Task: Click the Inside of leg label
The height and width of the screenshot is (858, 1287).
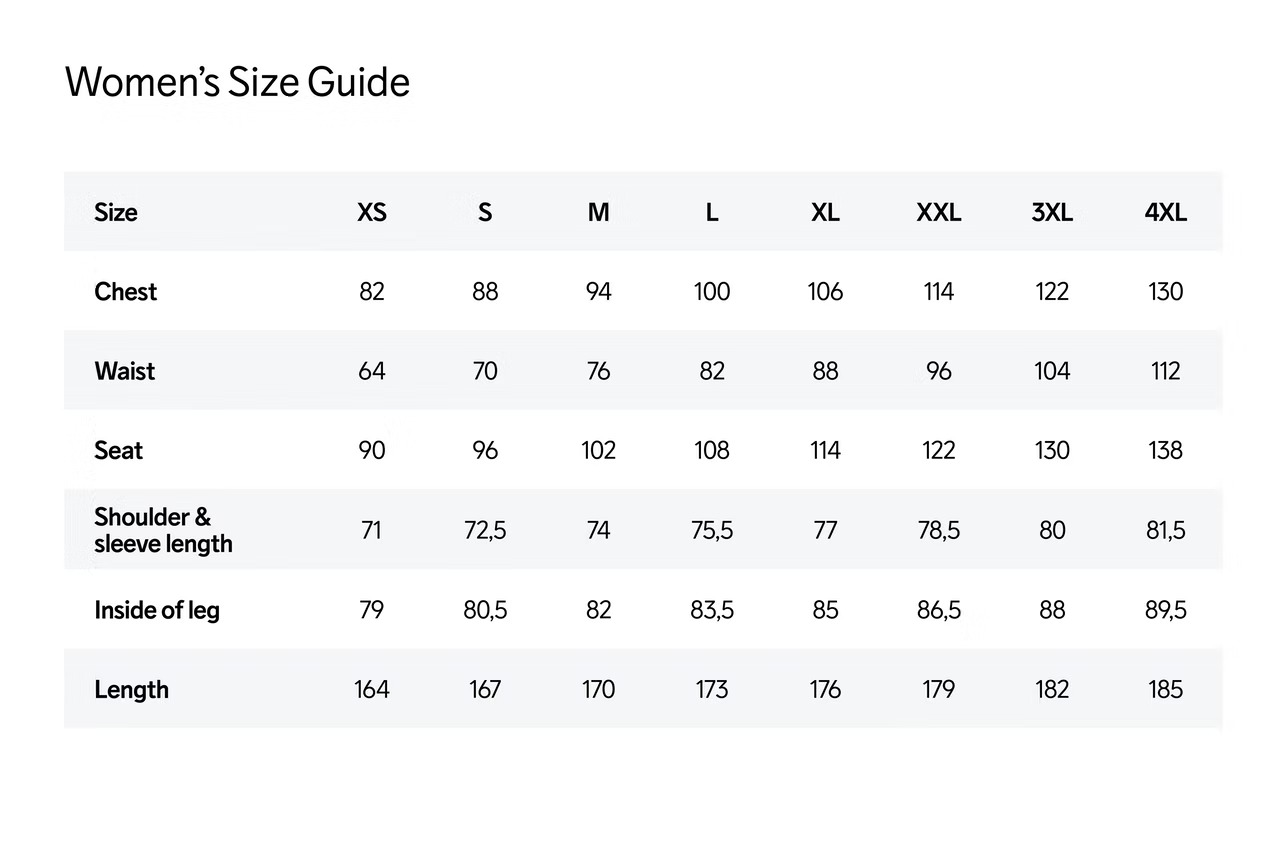Action: pos(157,610)
